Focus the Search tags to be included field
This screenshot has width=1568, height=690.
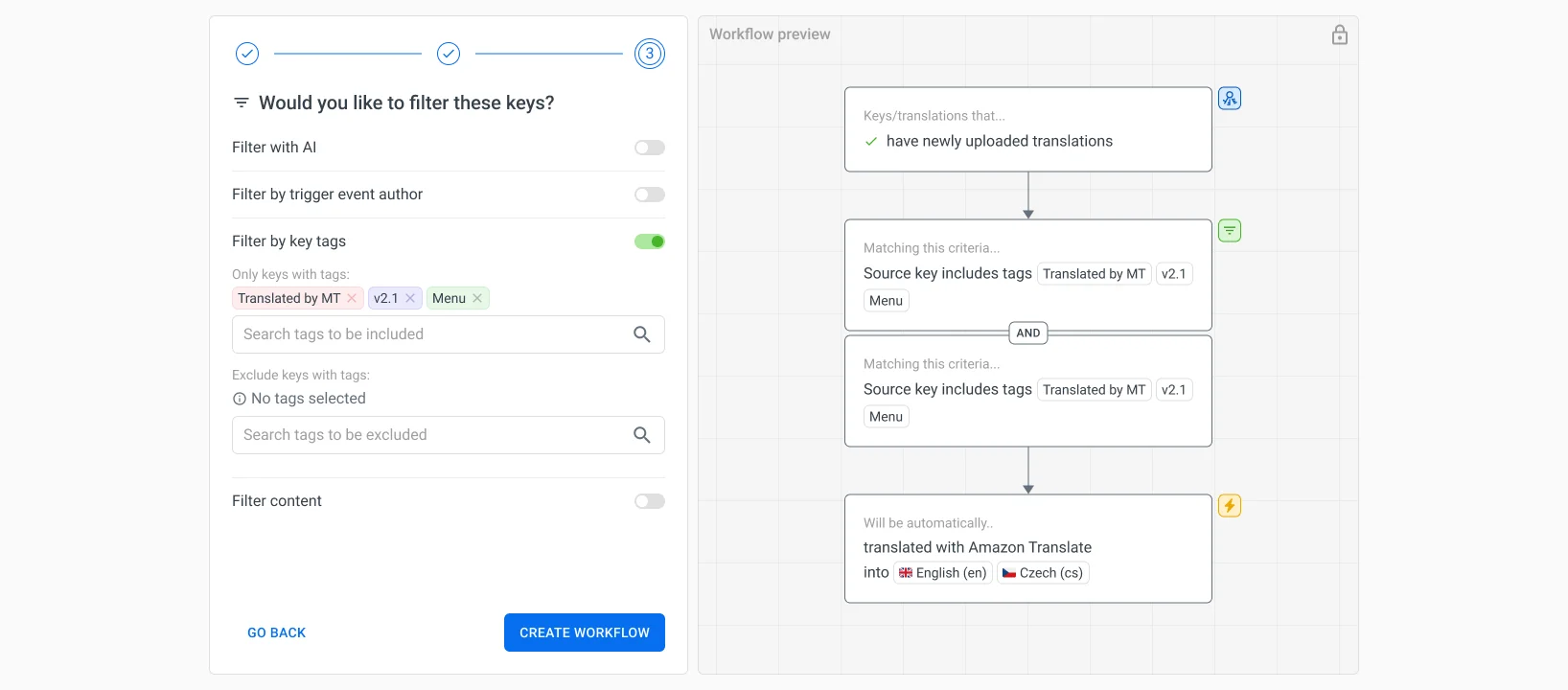[429, 334]
